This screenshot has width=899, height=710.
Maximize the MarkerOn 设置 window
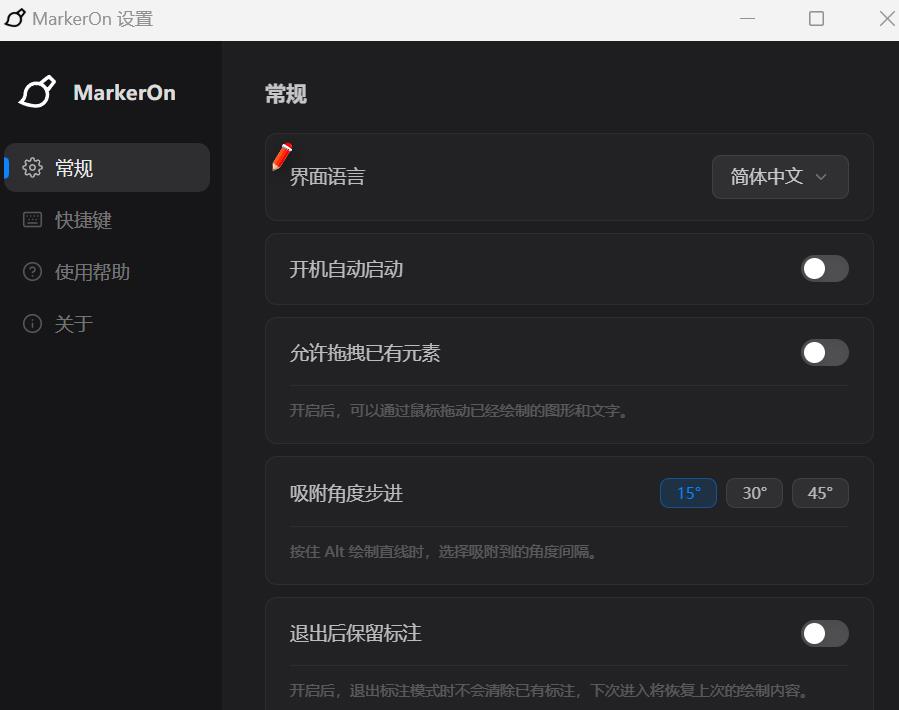(816, 18)
